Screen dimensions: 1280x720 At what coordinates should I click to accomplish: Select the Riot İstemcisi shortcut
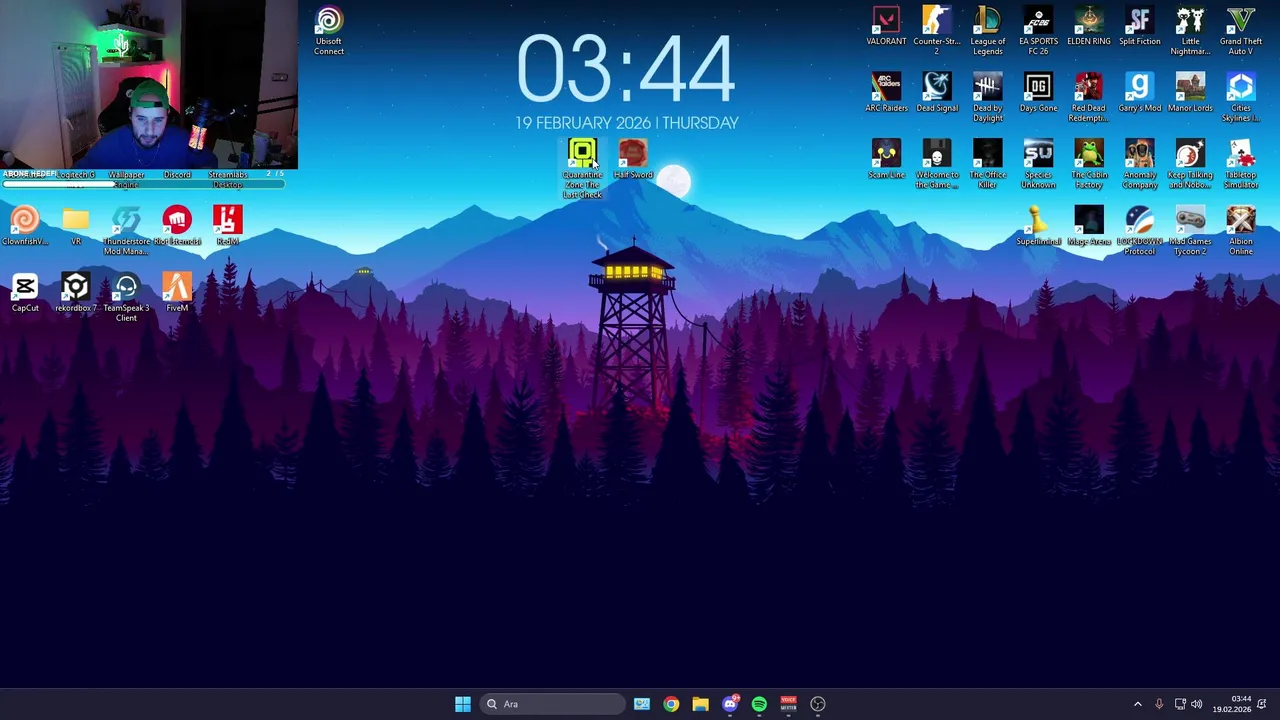tap(177, 226)
